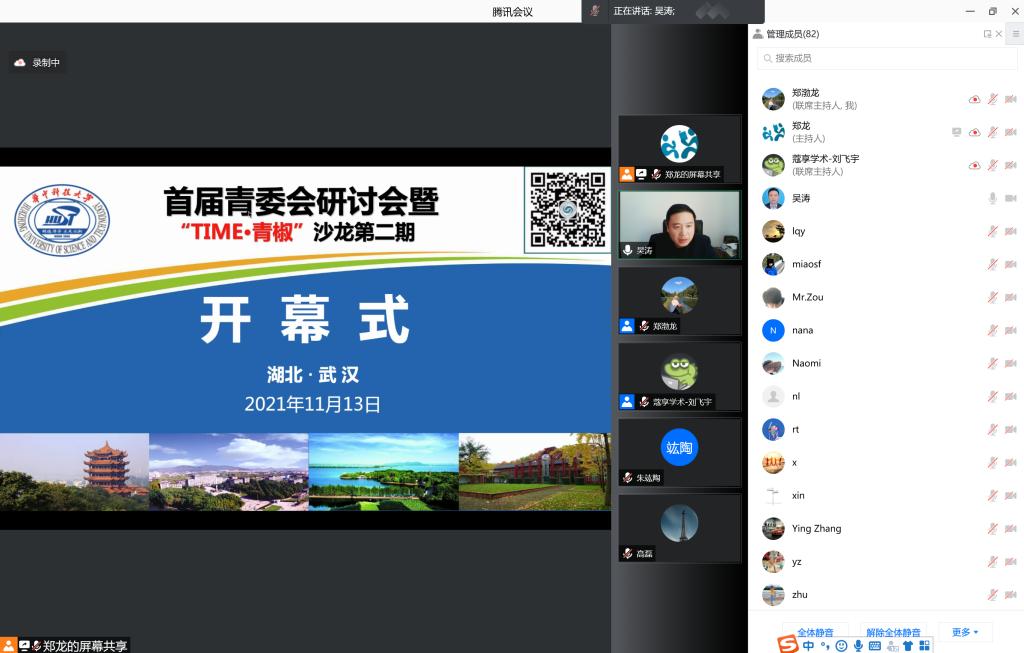This screenshot has width=1024, height=653.
Task: Open the Sogou input toolbox grid icon
Action: coord(924,646)
